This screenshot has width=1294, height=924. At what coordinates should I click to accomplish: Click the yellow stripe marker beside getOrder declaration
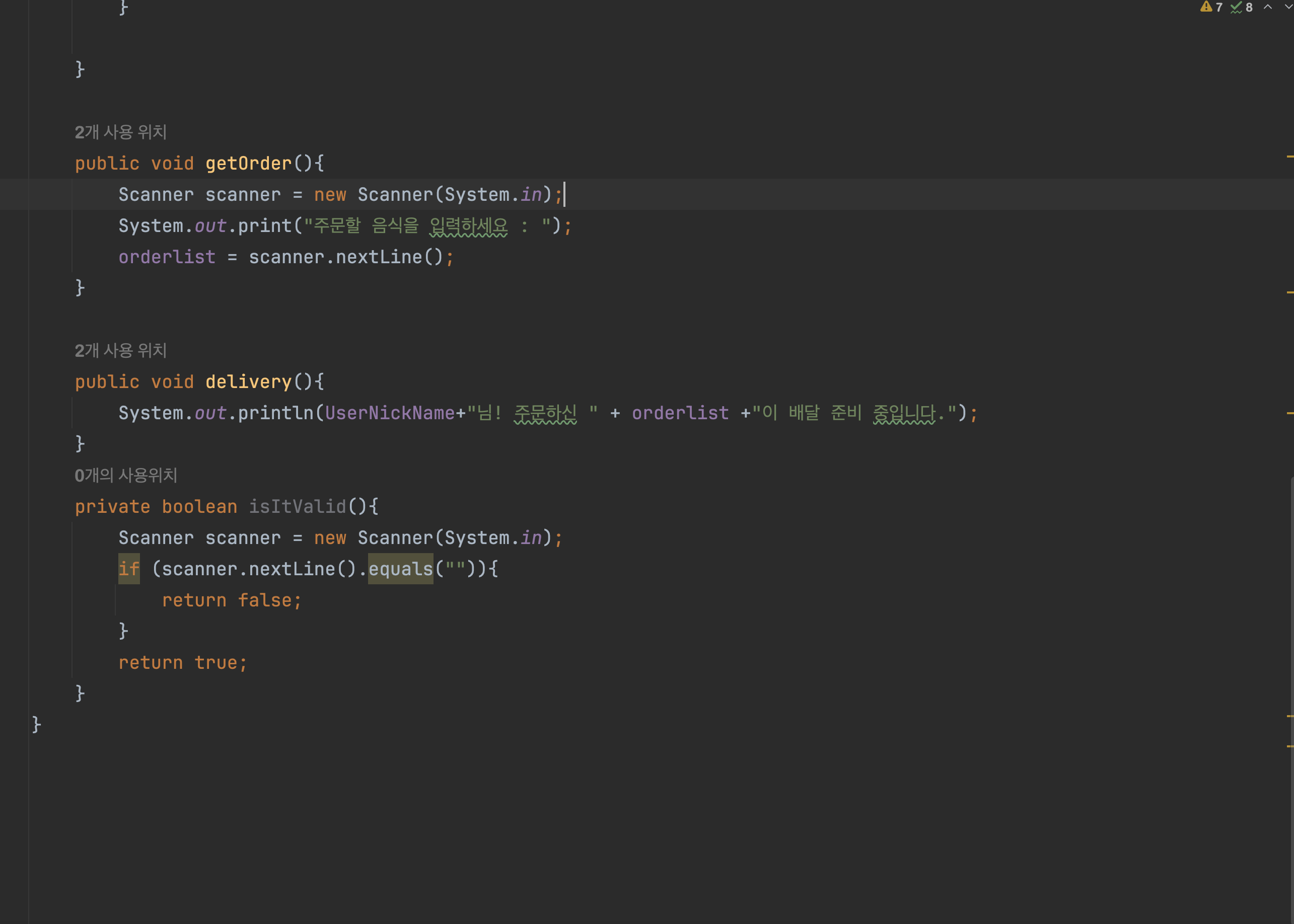(x=1290, y=156)
